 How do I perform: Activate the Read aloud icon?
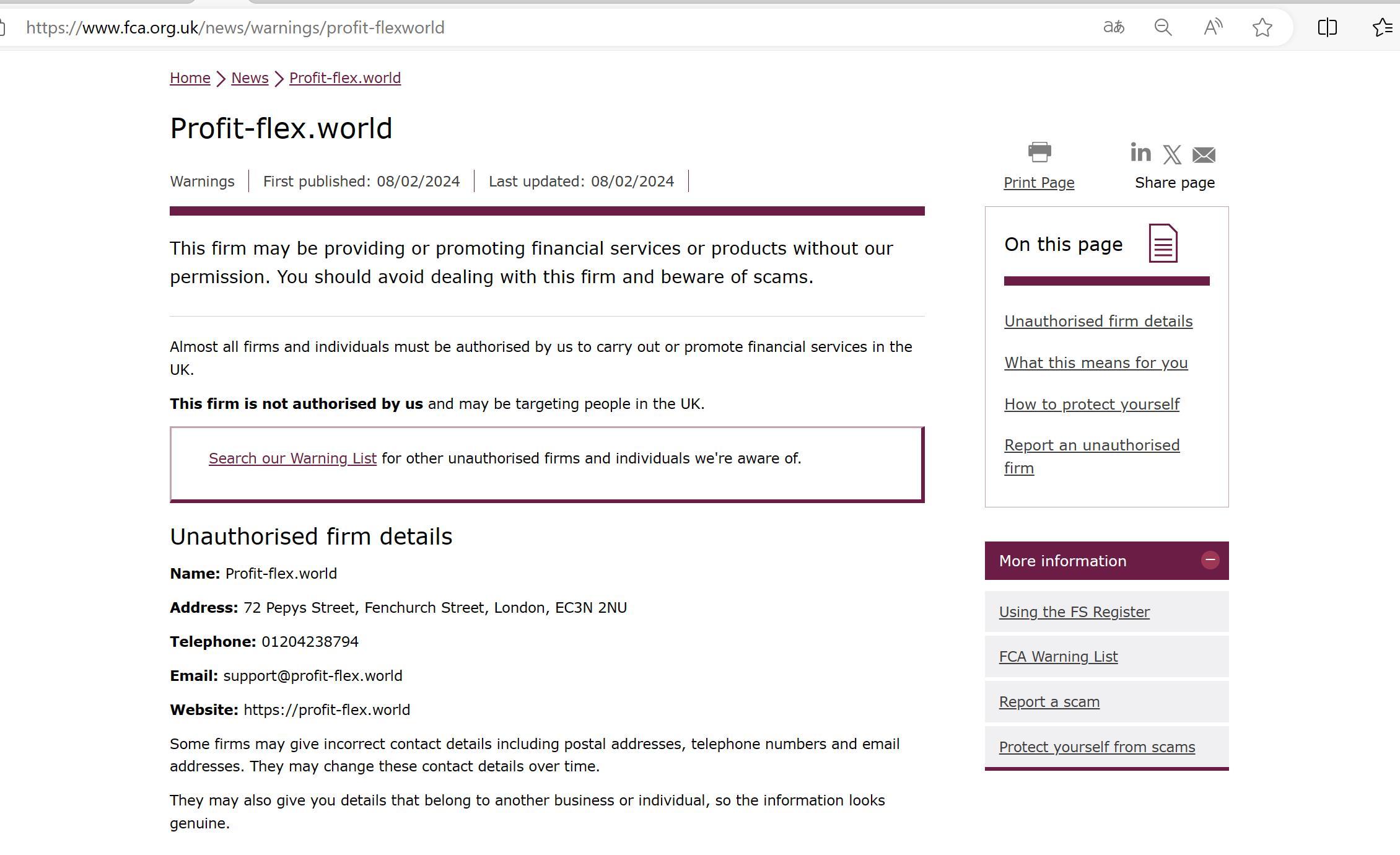click(1212, 27)
